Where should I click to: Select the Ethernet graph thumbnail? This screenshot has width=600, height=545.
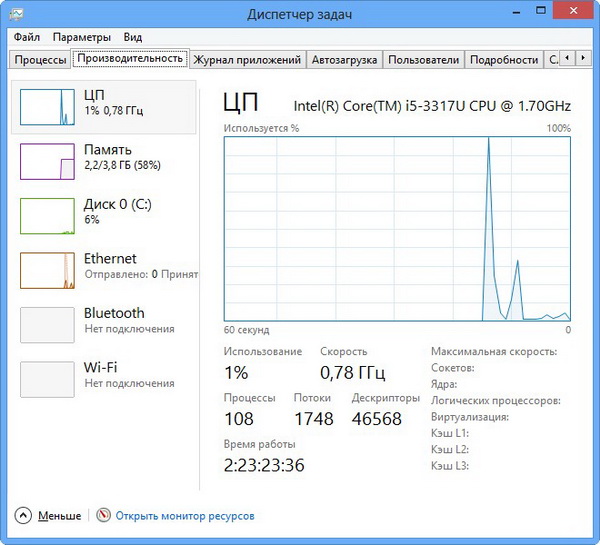(48, 270)
